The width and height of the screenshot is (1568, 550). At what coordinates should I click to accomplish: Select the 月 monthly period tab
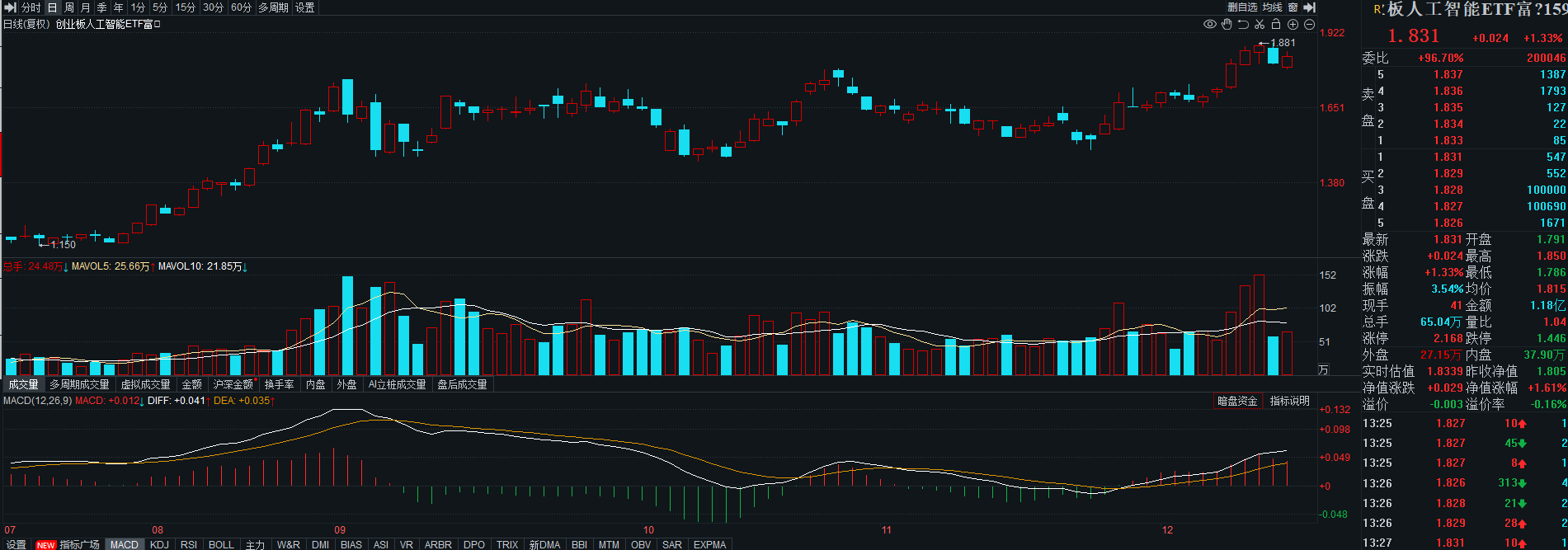click(x=86, y=7)
